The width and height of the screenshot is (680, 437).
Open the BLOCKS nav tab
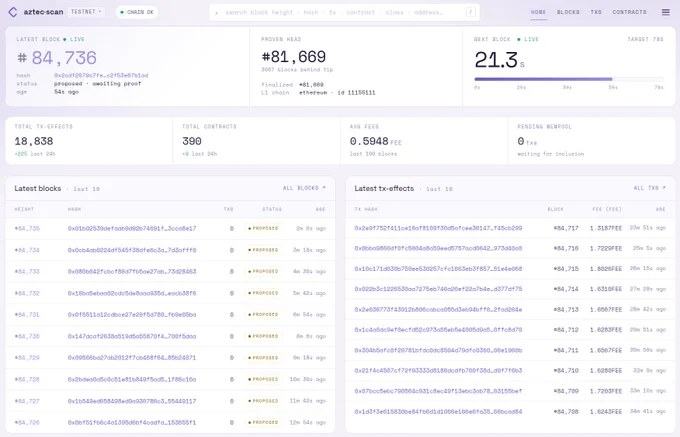tap(568, 12)
